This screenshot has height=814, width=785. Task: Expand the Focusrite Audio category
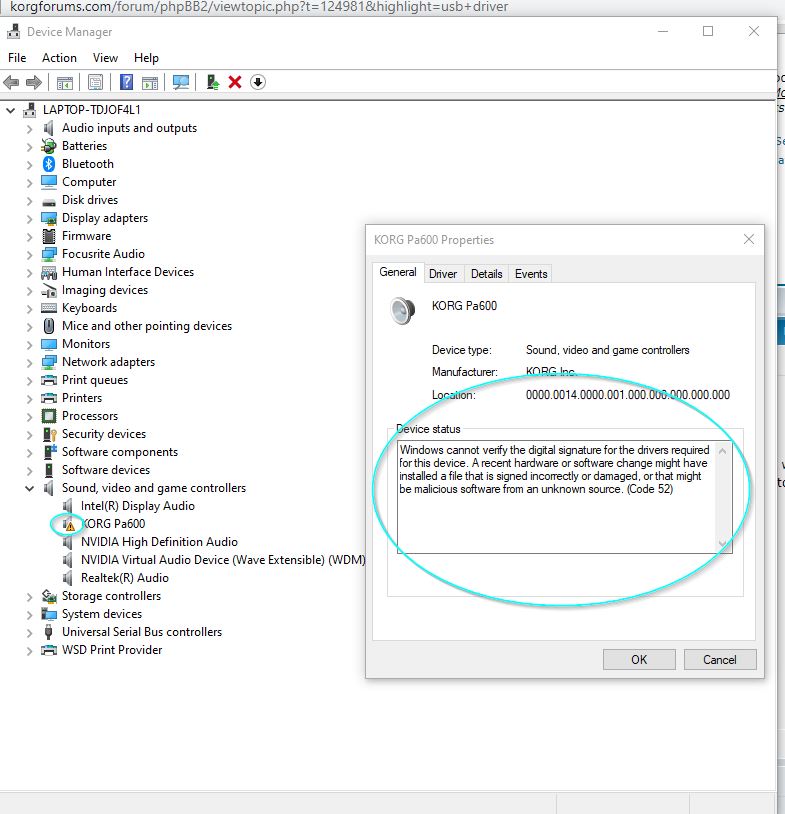tap(29, 254)
